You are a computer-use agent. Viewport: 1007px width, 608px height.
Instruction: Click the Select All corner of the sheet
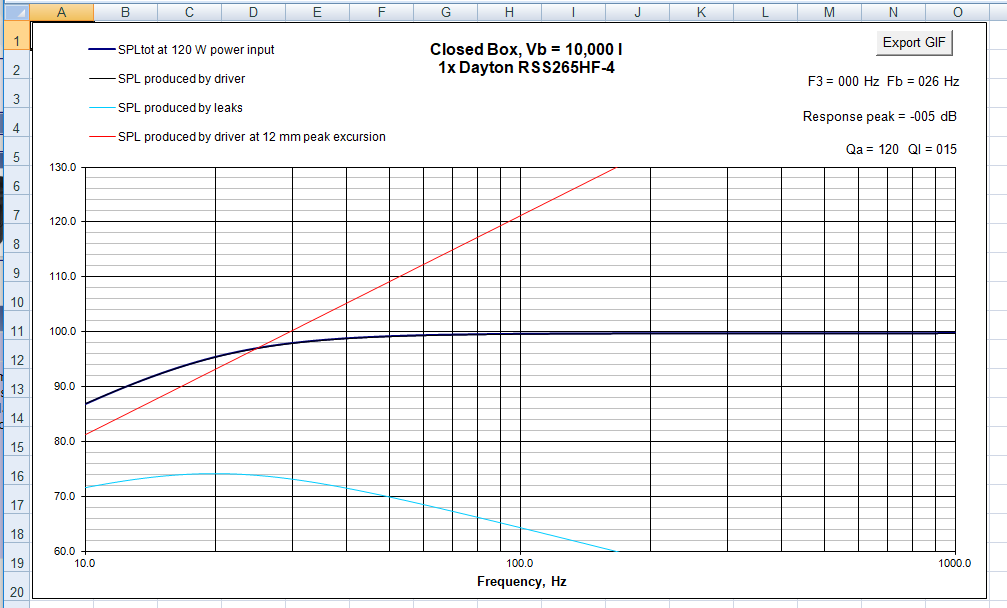click(x=16, y=12)
